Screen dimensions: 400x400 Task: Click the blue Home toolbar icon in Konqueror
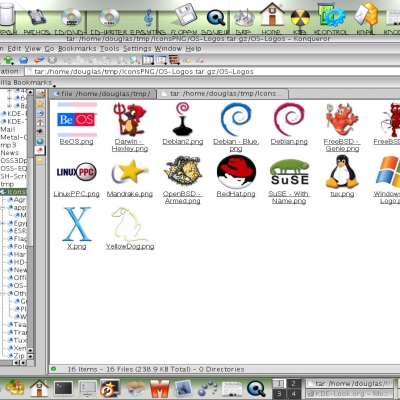[24, 60]
